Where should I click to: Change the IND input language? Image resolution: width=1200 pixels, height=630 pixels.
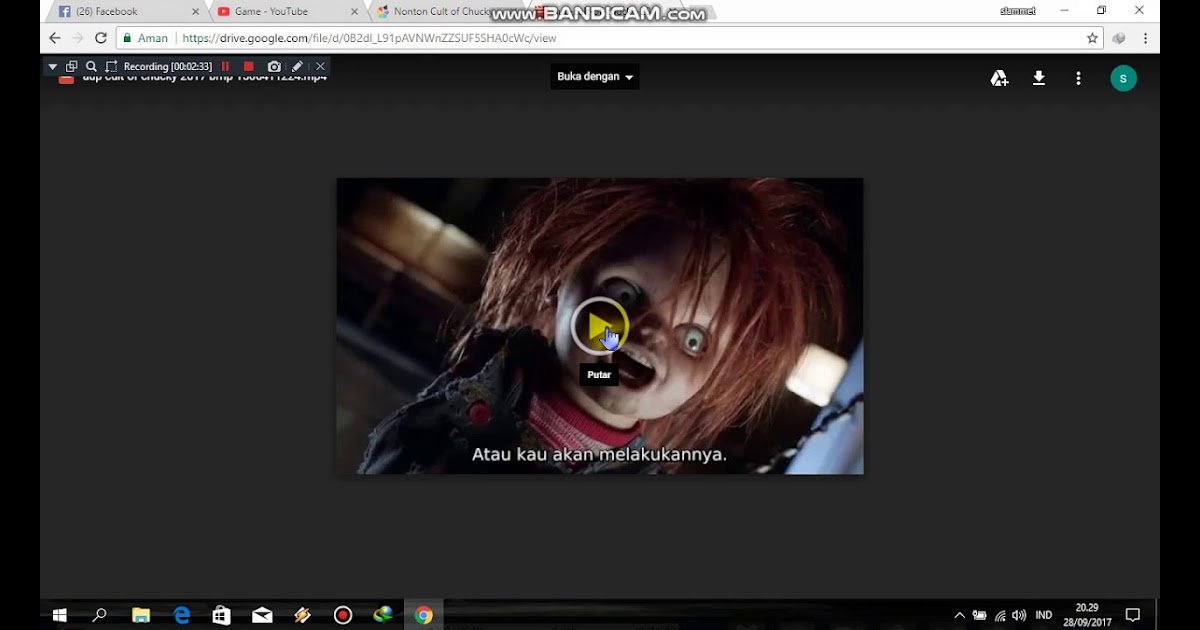[1043, 615]
